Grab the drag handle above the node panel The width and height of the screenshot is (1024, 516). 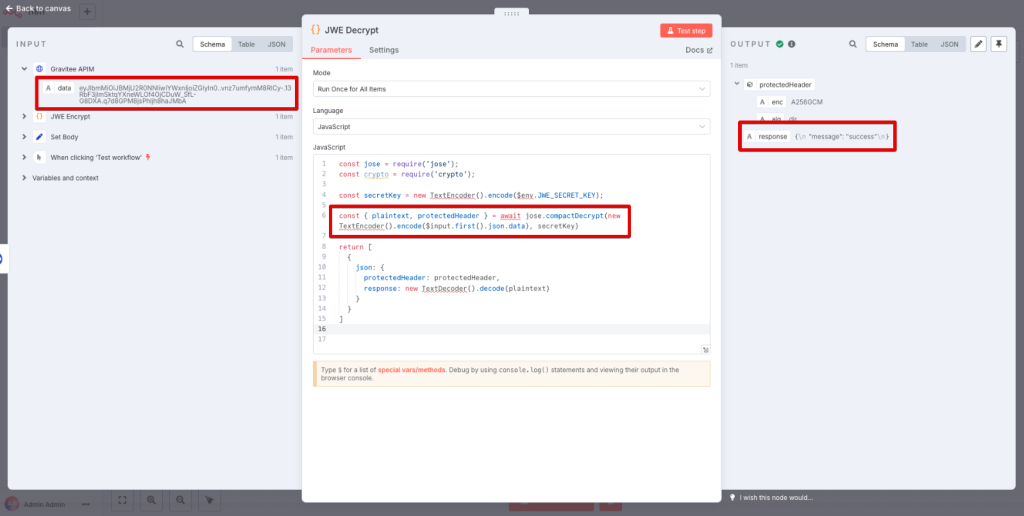click(511, 12)
